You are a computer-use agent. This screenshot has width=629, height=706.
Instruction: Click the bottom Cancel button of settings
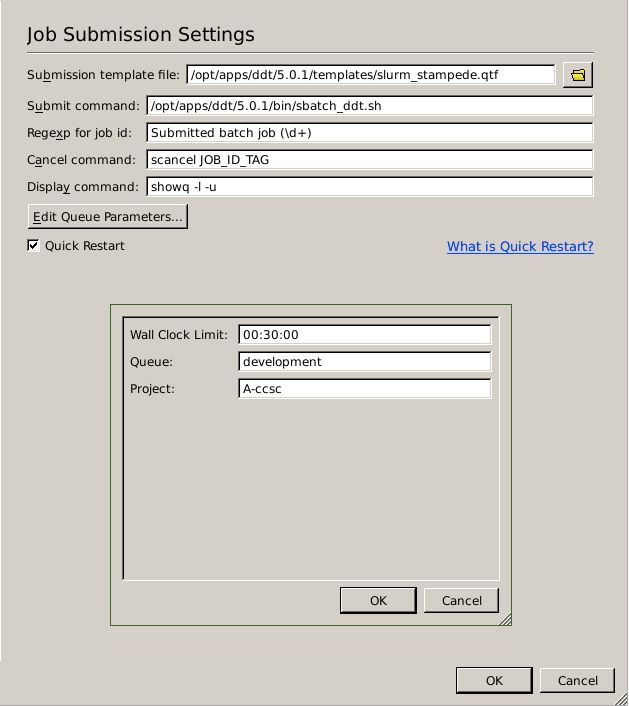tap(578, 680)
